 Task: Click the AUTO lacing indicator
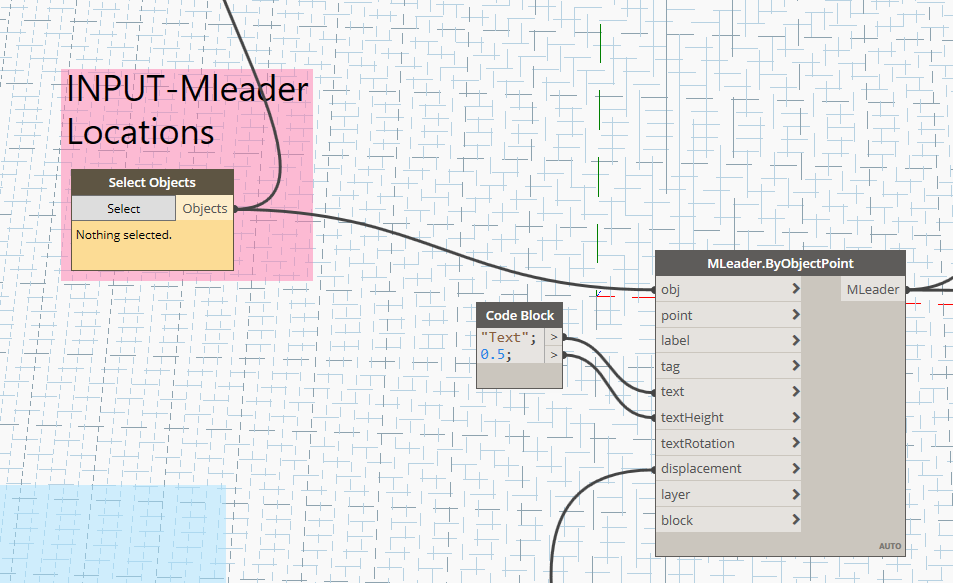pyautogui.click(x=890, y=546)
